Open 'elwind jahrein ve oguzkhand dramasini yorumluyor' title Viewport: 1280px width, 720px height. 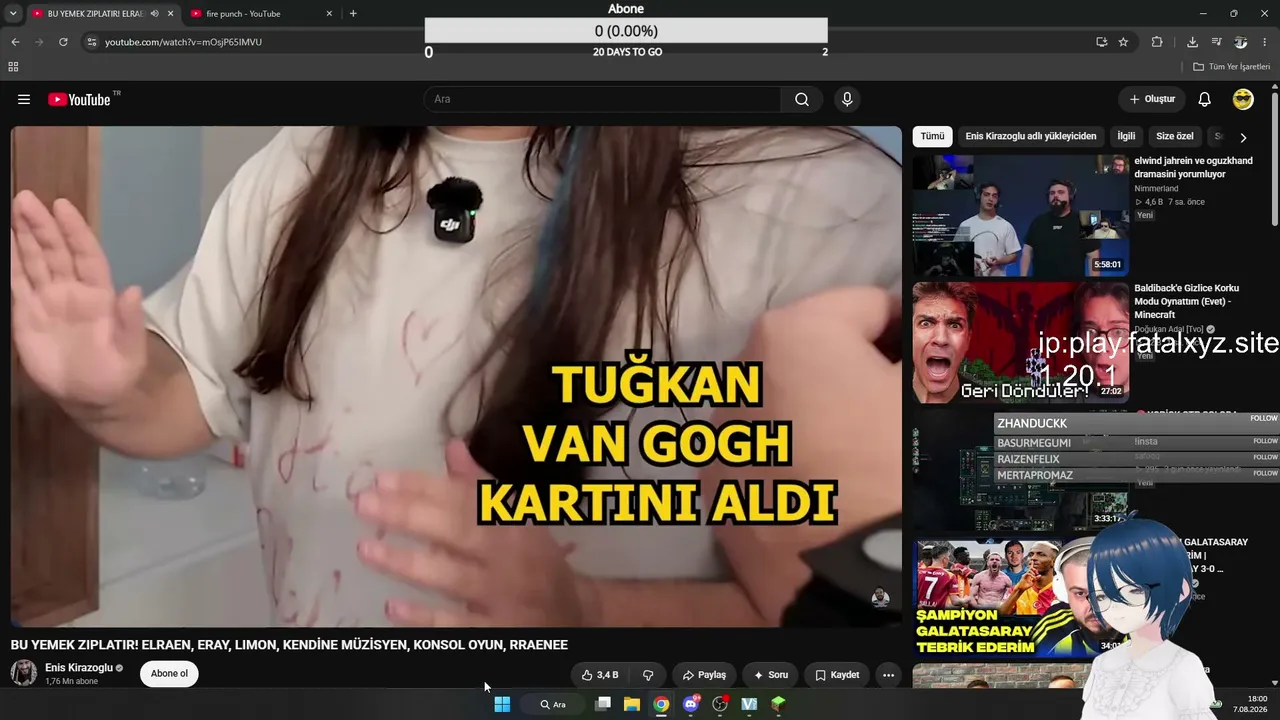(x=1193, y=167)
